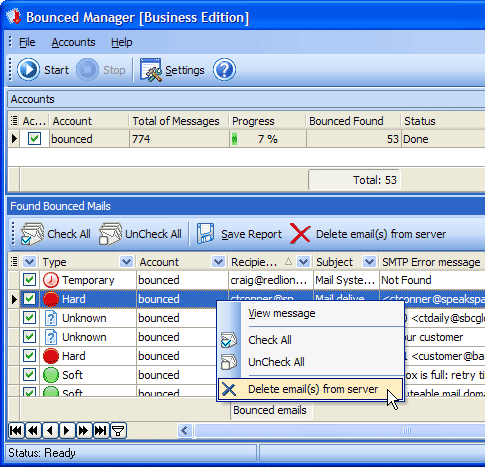
Task: Click the Bounced Found column header
Action: coord(353,121)
